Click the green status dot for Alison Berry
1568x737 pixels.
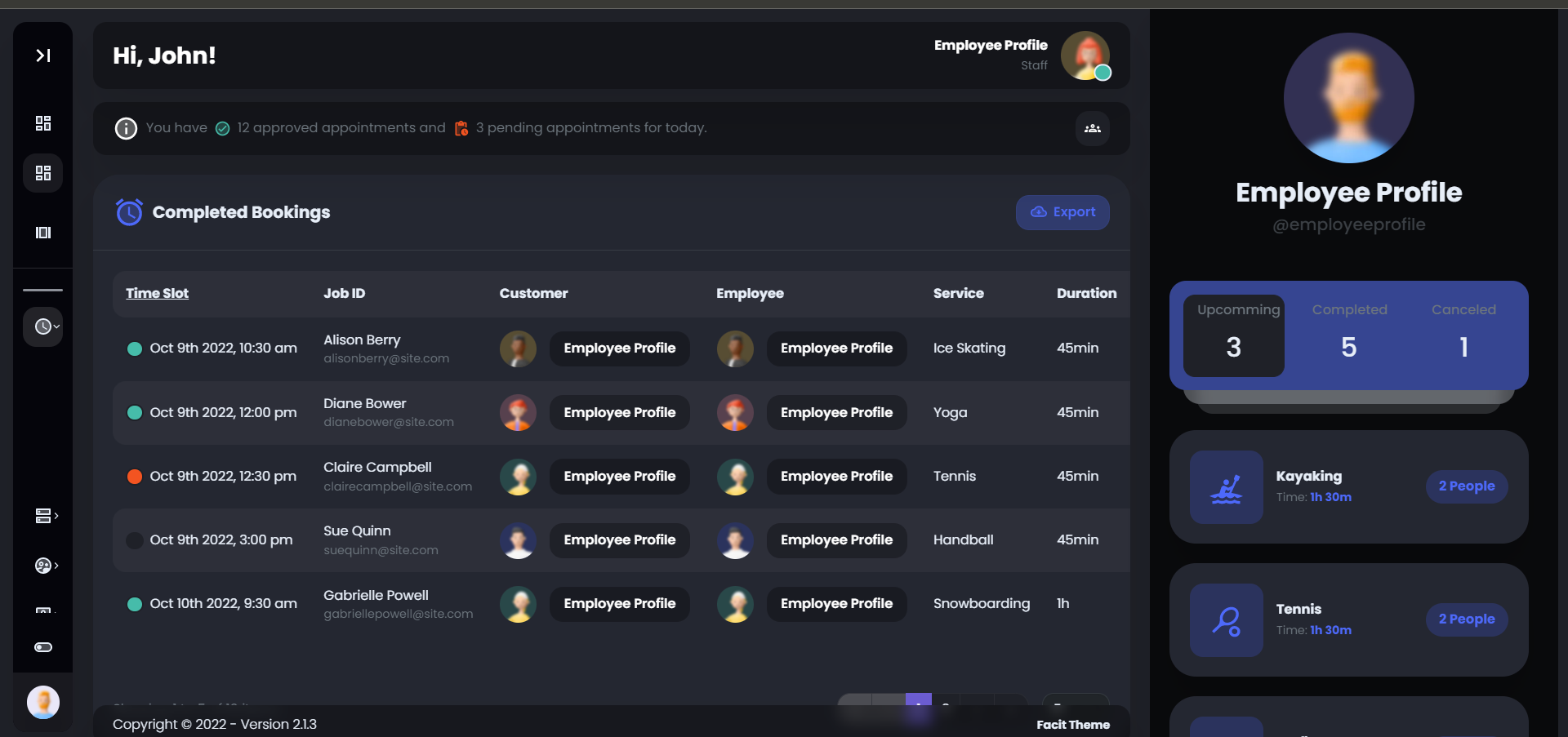tap(135, 349)
